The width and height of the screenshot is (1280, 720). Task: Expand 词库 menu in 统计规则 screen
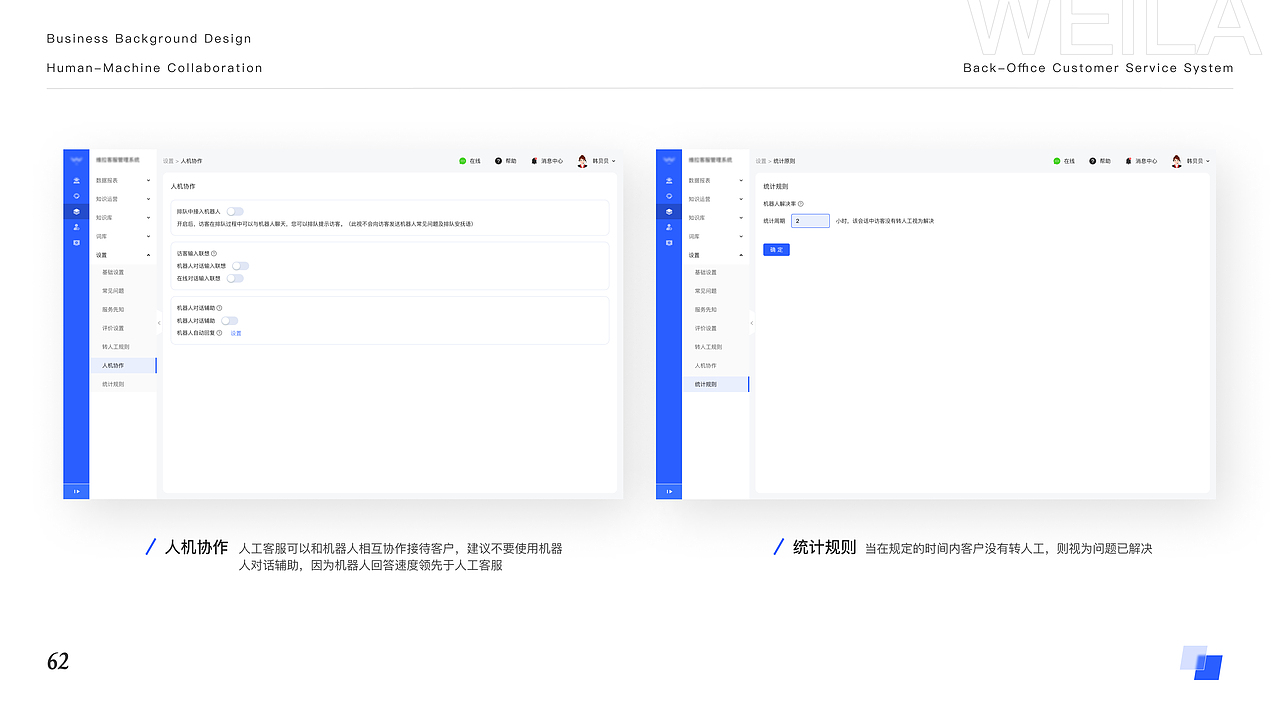click(x=741, y=237)
